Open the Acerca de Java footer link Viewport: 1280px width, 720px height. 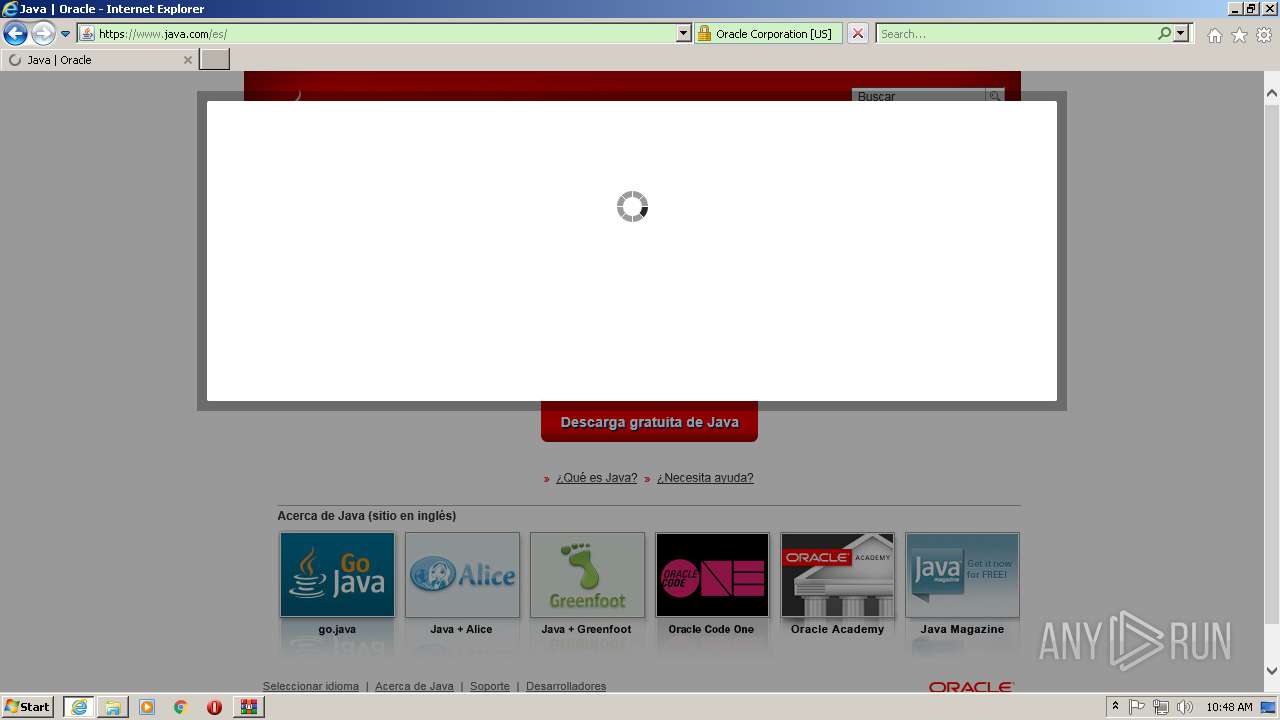pos(414,686)
